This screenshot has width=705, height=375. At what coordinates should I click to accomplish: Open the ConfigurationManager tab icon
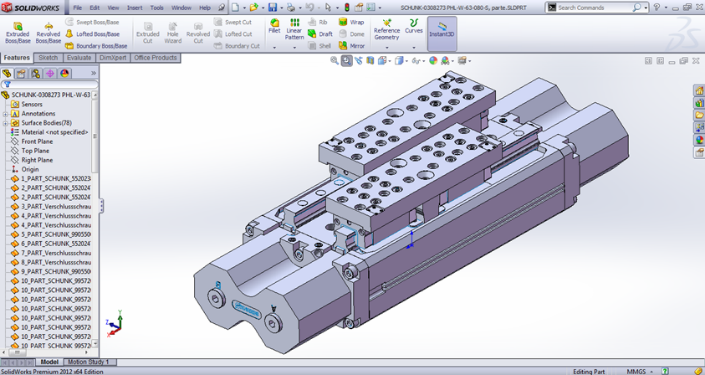coord(36,73)
